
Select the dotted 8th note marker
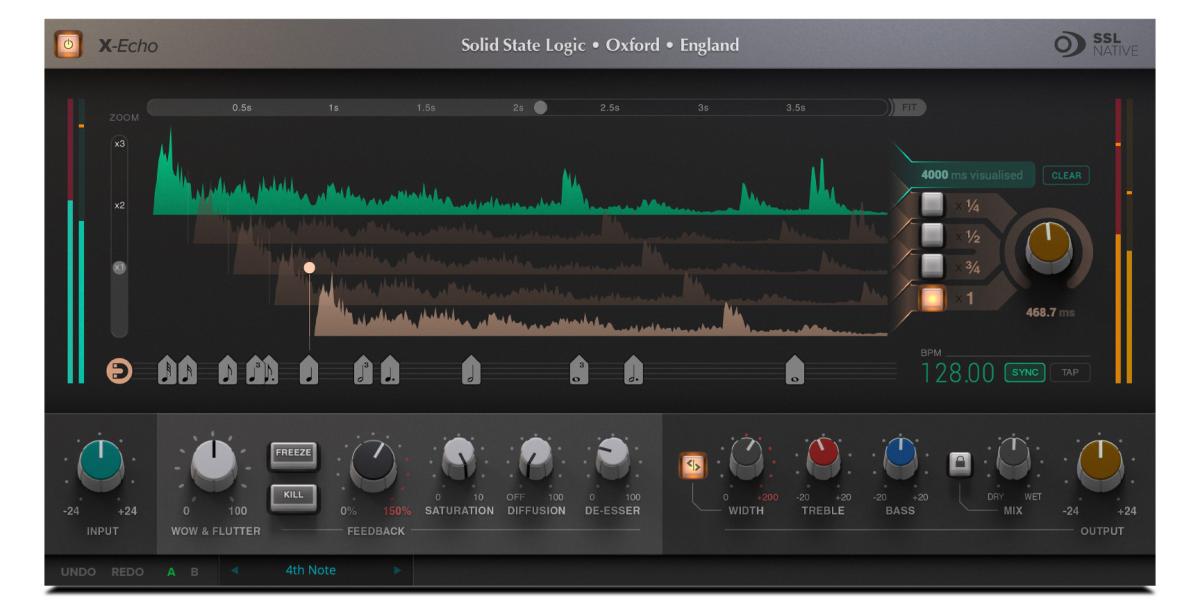point(270,371)
